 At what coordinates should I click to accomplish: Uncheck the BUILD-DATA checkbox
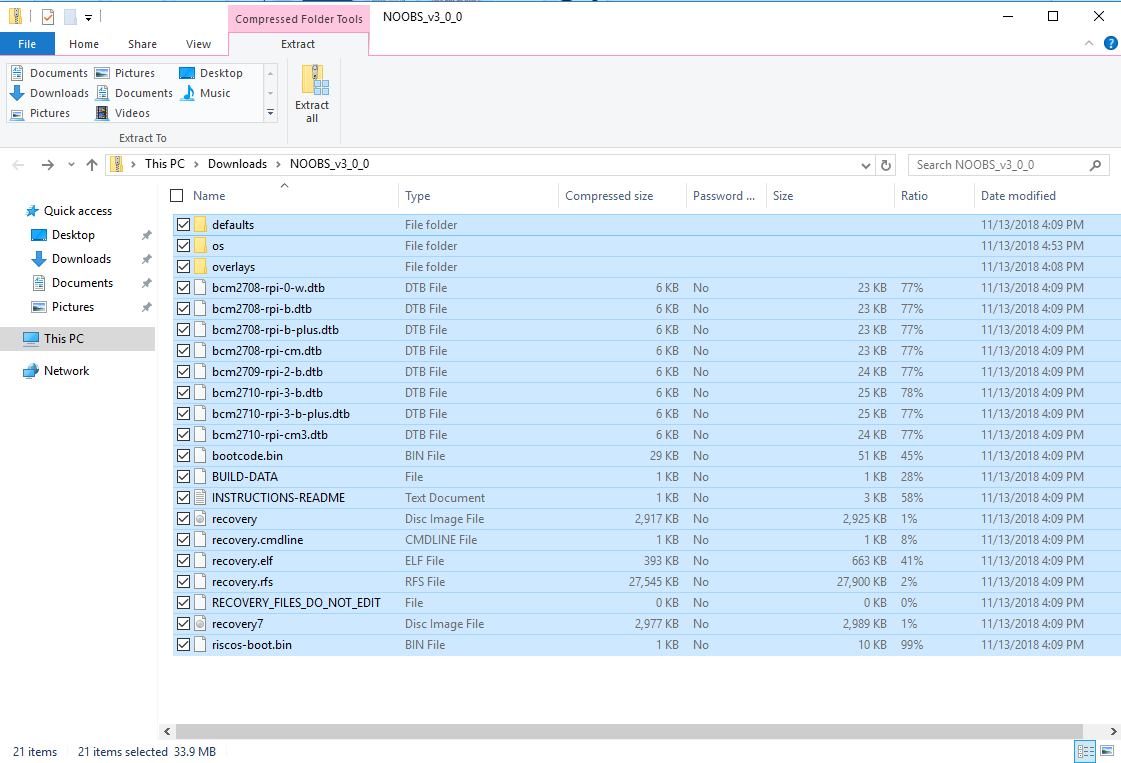[x=183, y=476]
